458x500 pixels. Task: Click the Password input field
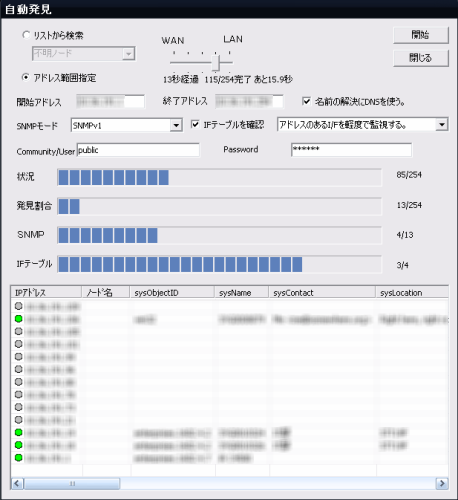coord(351,150)
